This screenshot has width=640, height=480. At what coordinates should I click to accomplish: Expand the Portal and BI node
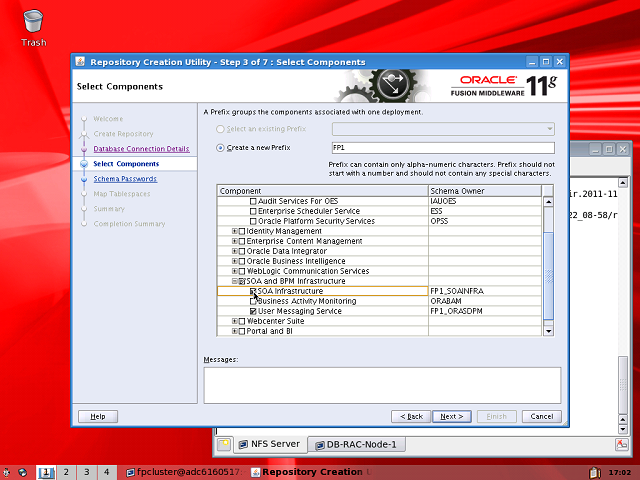point(235,331)
